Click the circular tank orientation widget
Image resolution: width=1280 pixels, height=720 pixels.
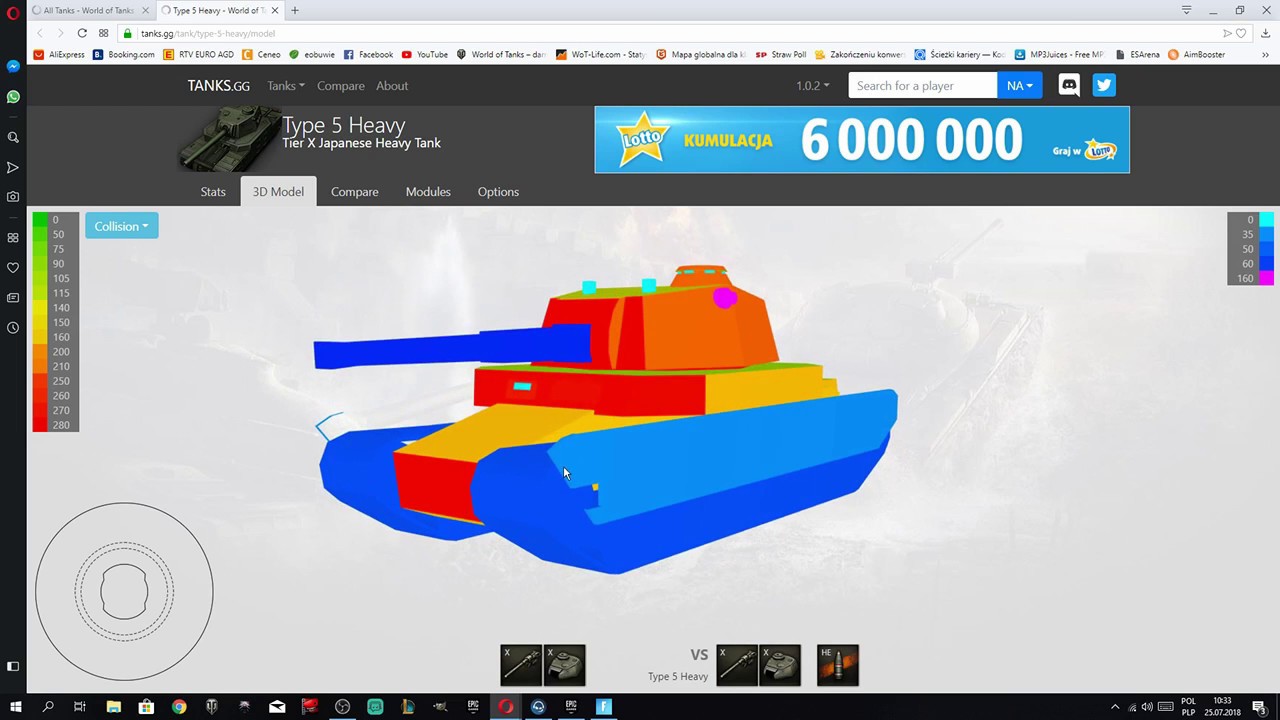tap(124, 592)
